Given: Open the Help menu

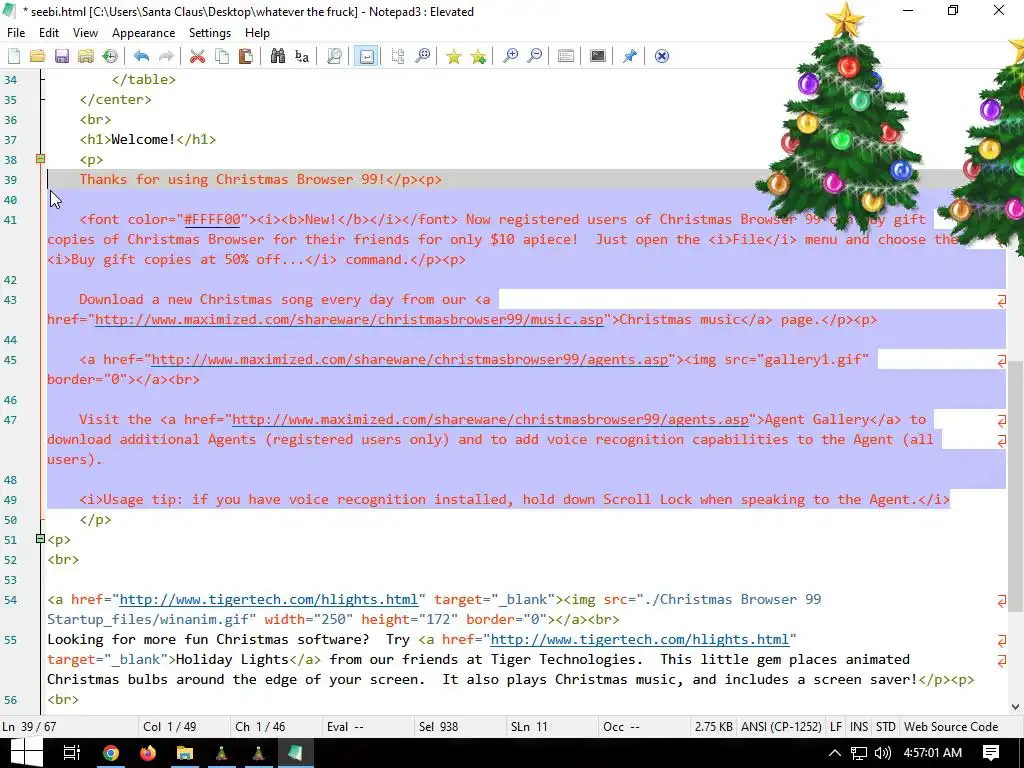Looking at the screenshot, I should [257, 33].
